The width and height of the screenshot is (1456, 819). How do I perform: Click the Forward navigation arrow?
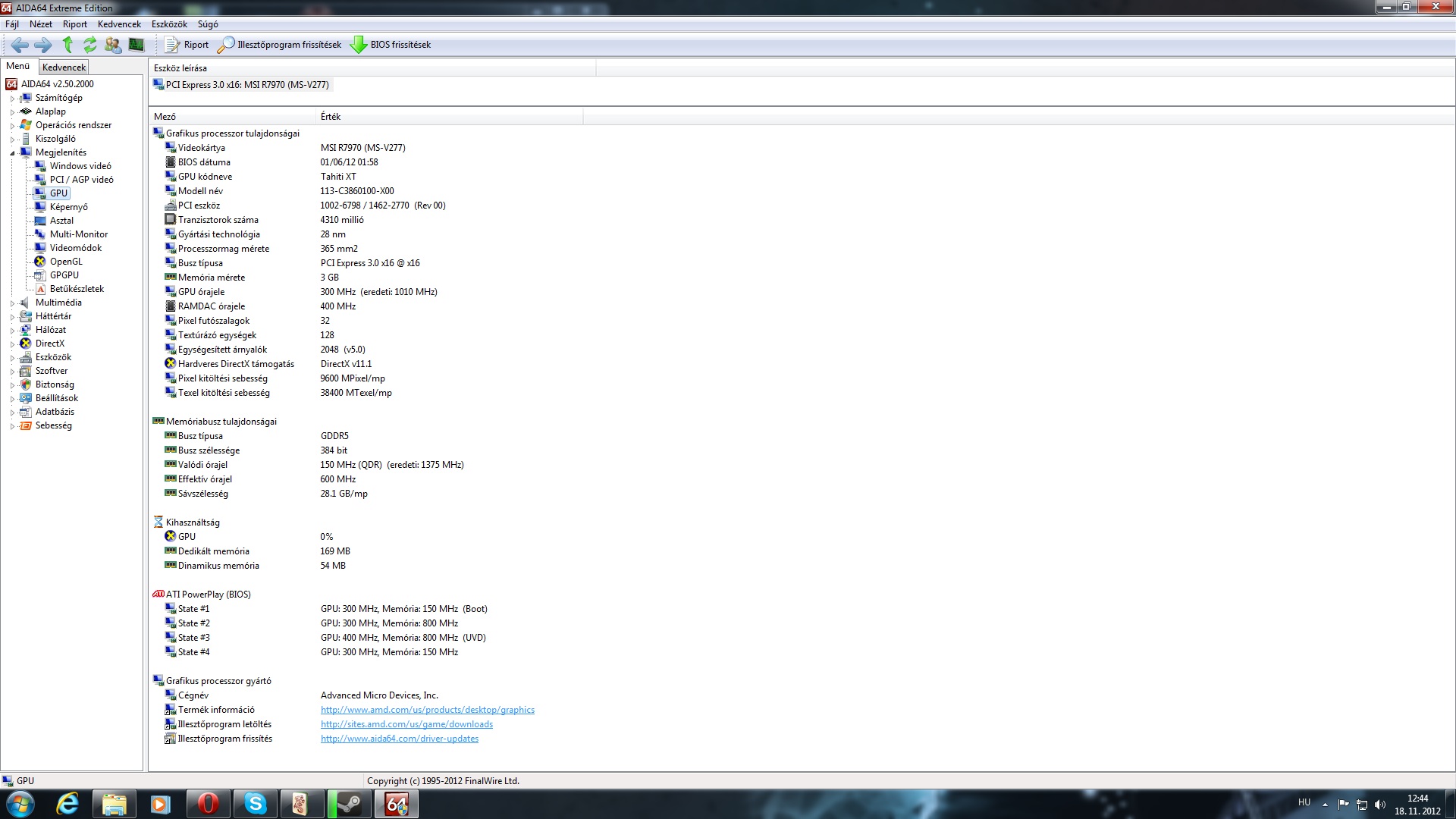[x=43, y=45]
